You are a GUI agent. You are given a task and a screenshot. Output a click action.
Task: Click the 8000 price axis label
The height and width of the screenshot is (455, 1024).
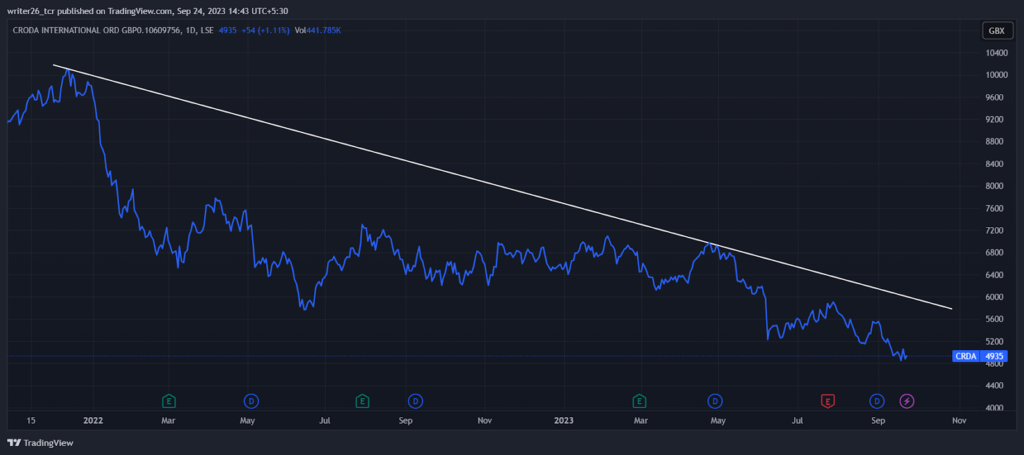click(x=995, y=185)
